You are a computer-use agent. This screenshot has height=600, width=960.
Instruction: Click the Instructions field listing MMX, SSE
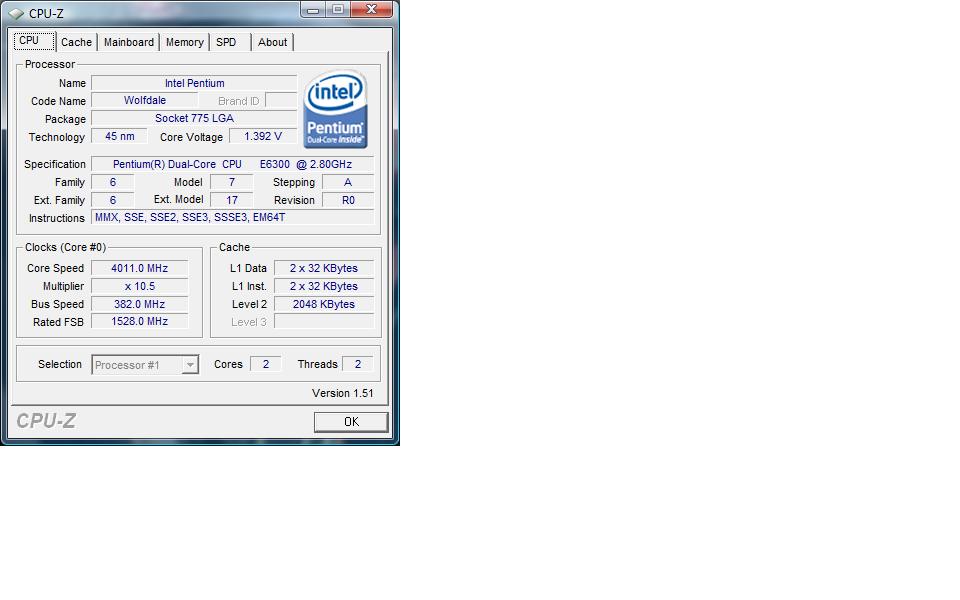pos(232,217)
